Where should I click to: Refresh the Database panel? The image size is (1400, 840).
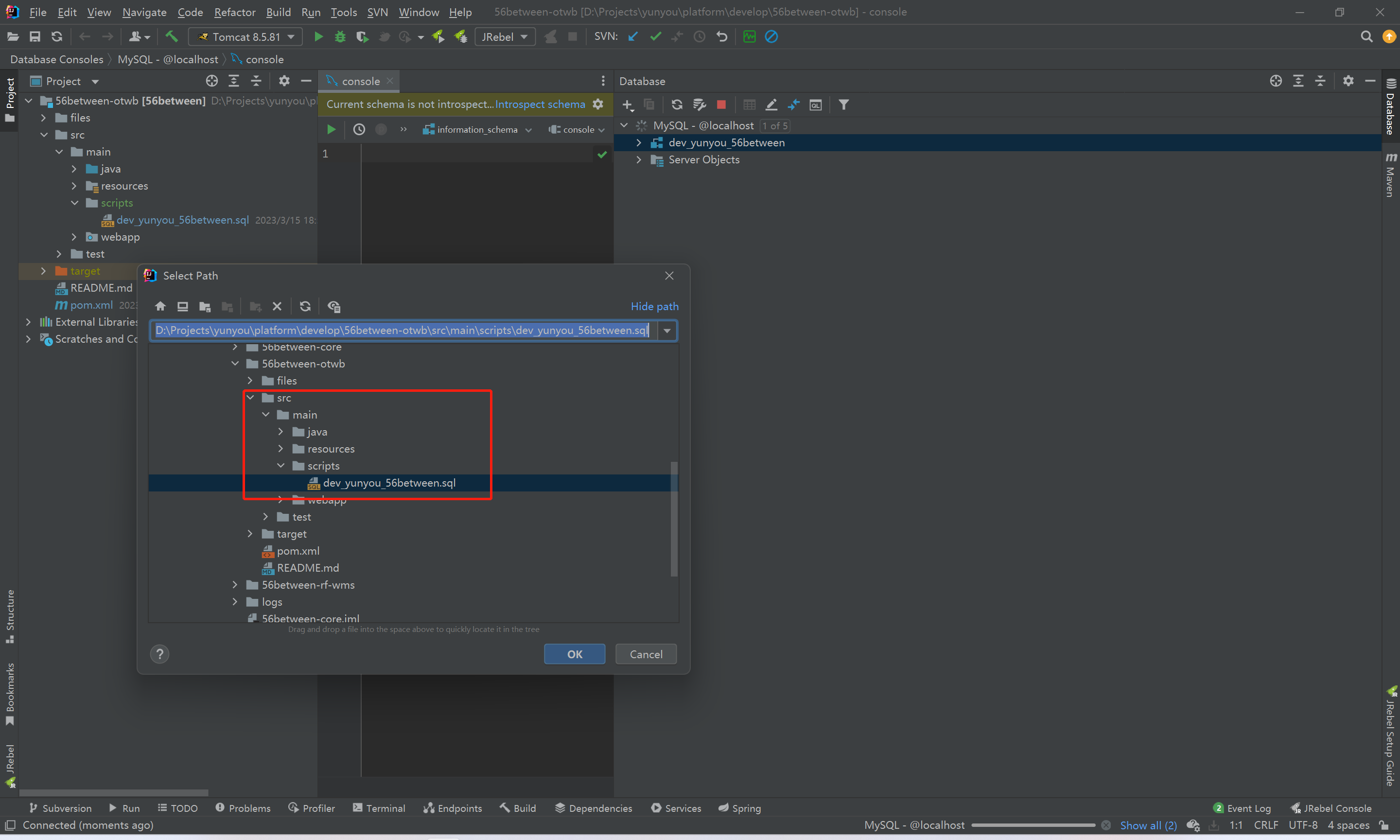coord(677,105)
